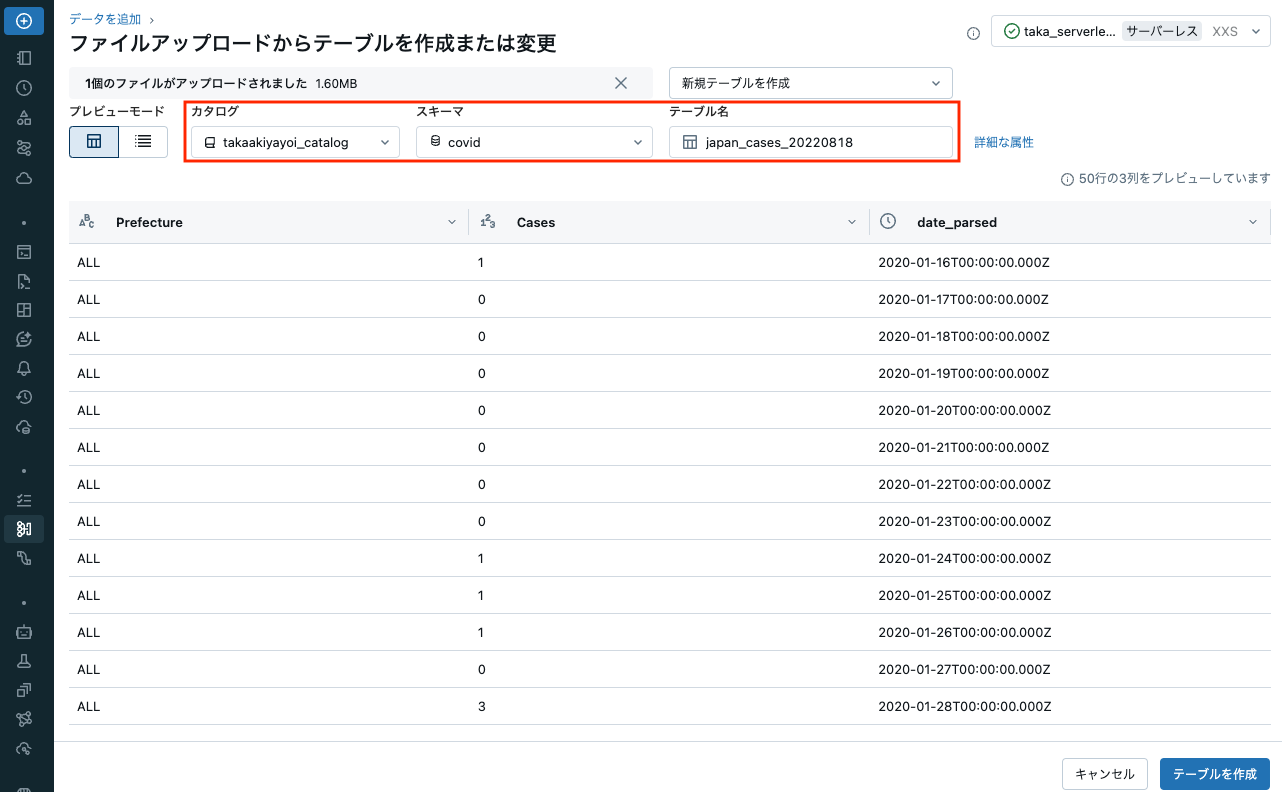
Task: Open Recents via the clock icon
Action: 24,88
